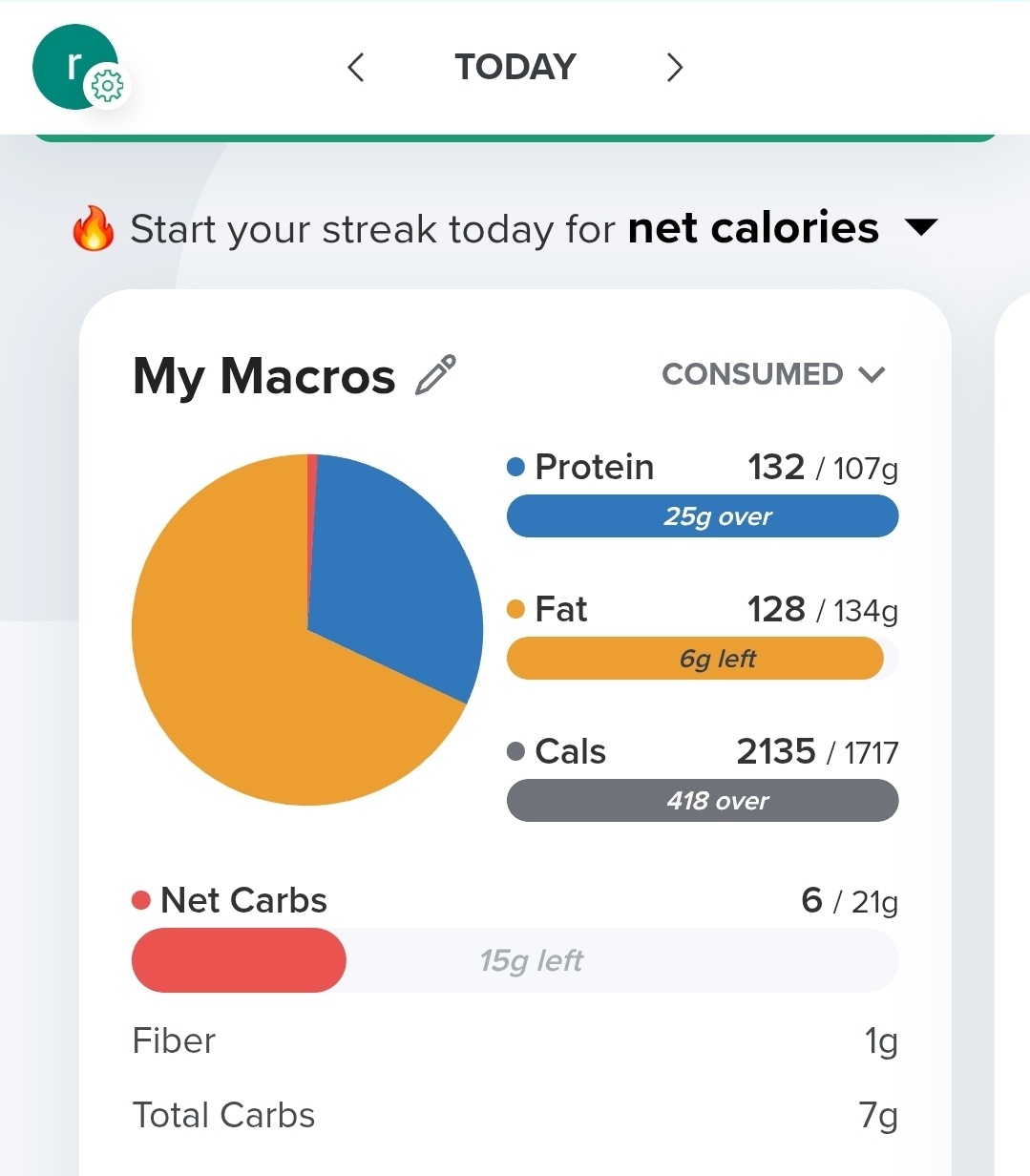Select TODAY date label
This screenshot has height=1176, width=1030.
515,67
